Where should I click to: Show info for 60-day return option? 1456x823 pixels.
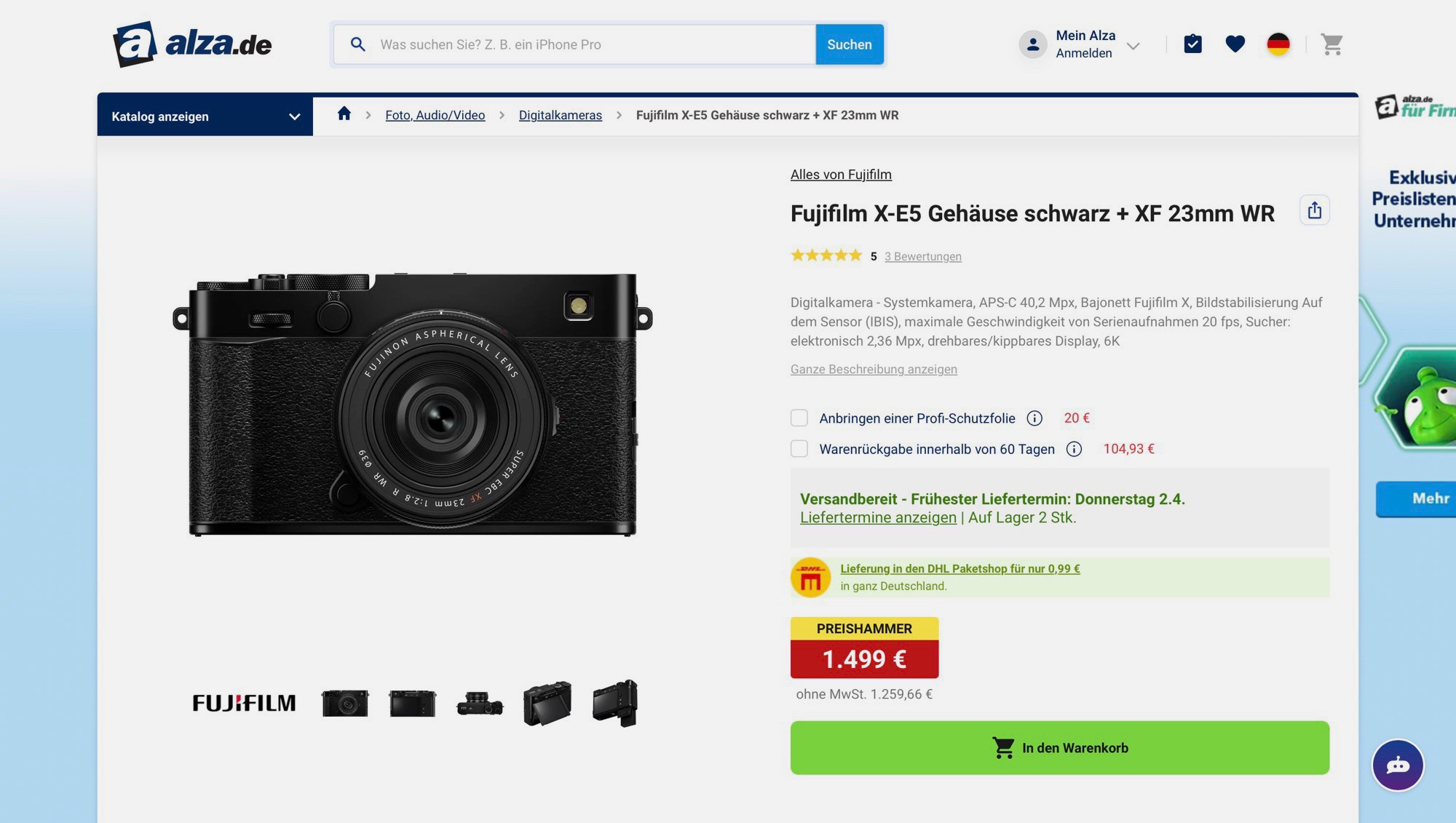(x=1074, y=450)
